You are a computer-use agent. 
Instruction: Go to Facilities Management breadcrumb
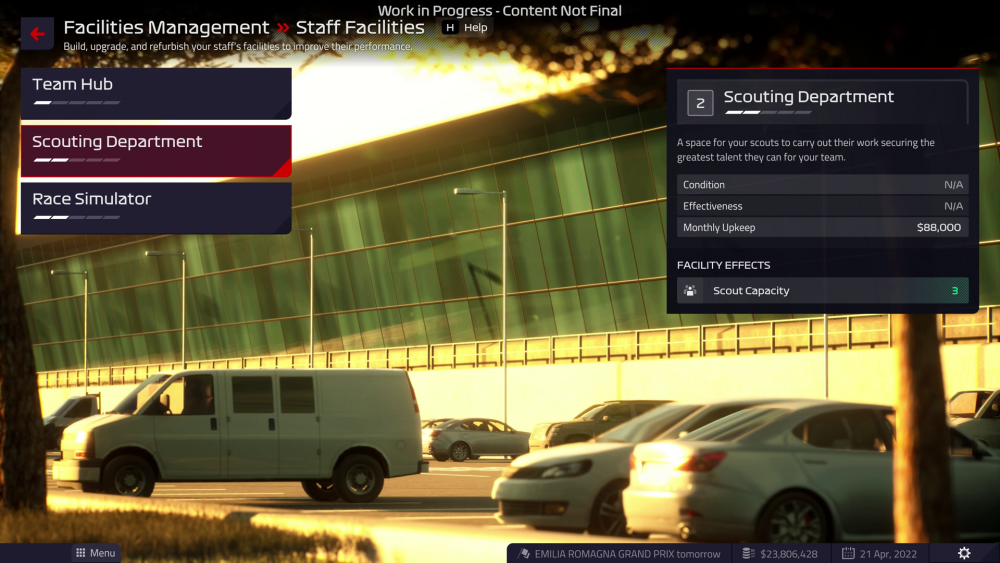click(x=166, y=27)
